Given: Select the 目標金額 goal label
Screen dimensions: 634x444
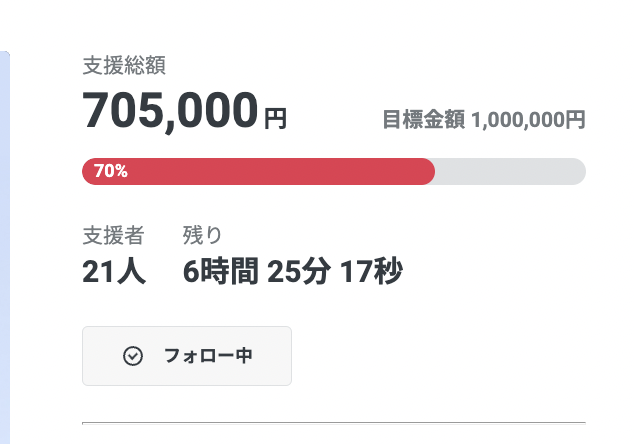Looking at the screenshot, I should click(x=424, y=120).
